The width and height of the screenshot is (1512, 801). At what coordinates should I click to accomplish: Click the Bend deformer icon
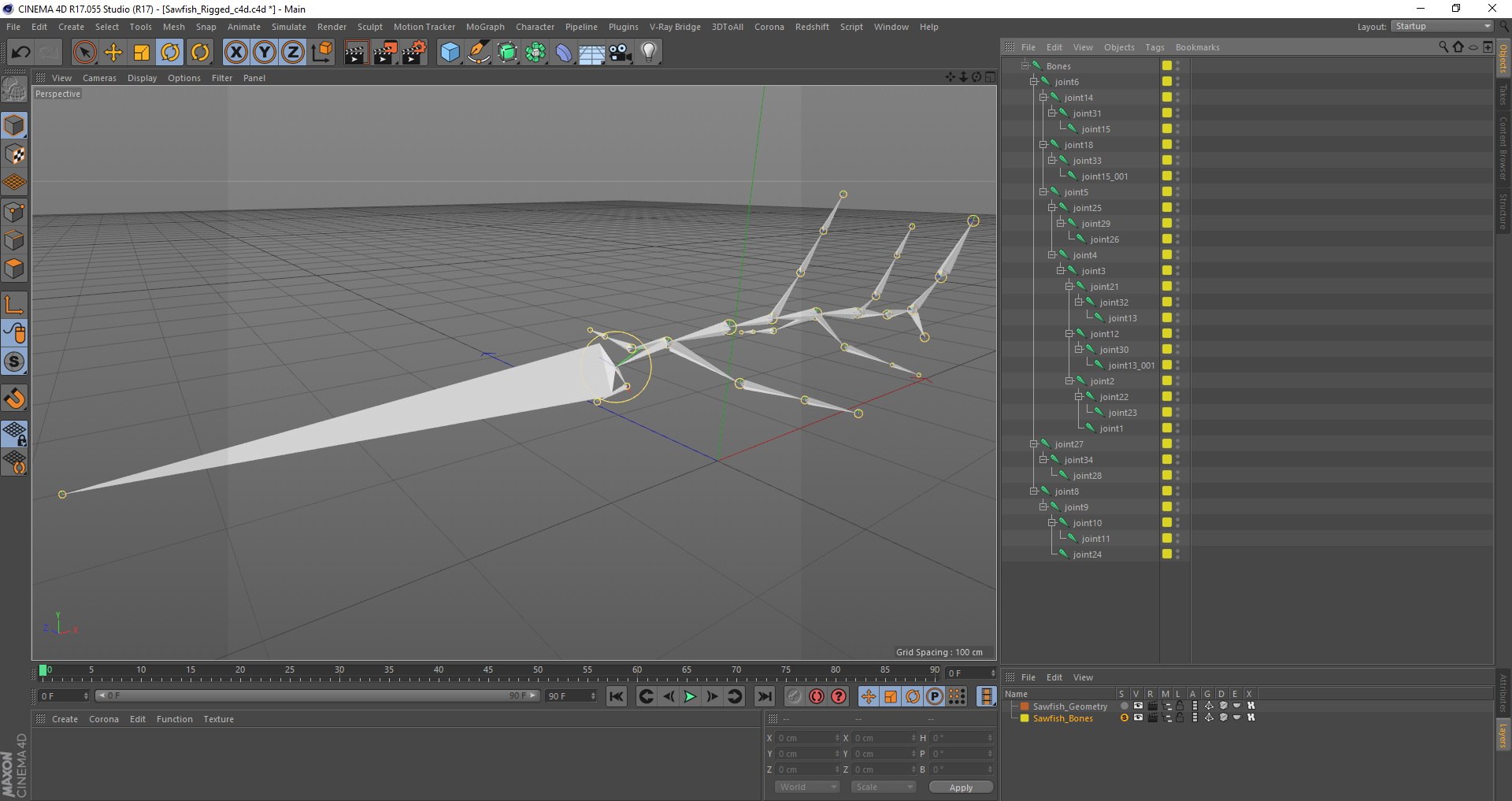tap(564, 53)
